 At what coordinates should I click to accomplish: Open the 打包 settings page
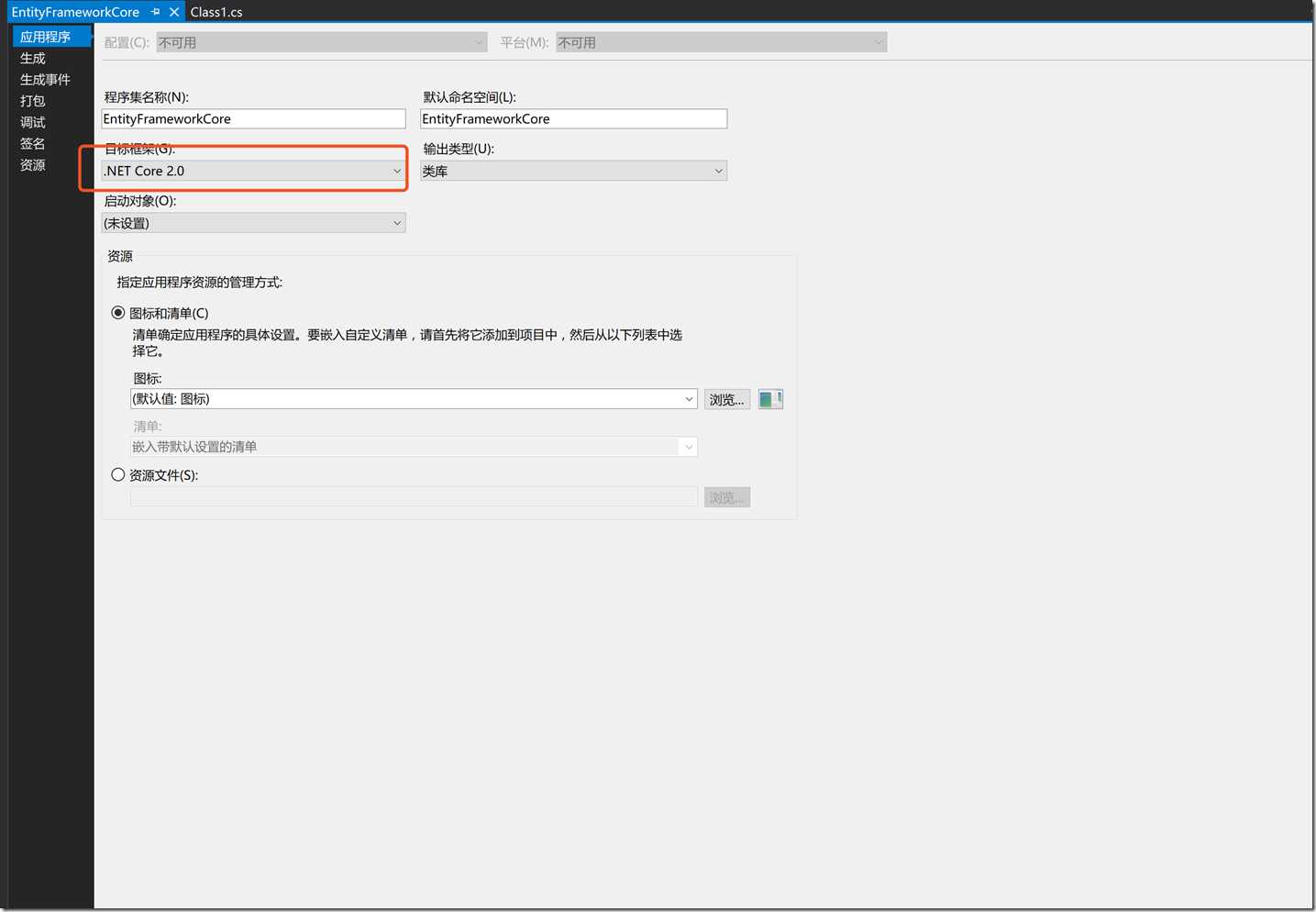tap(33, 101)
